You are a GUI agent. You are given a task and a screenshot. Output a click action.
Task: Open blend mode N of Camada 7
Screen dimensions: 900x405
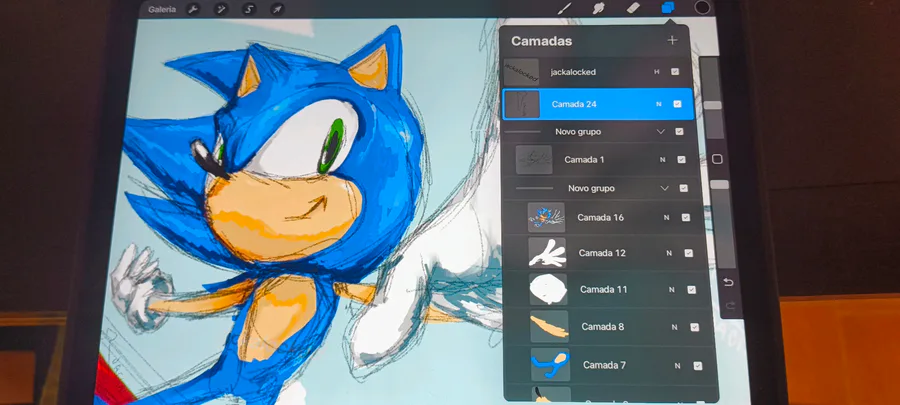[x=677, y=365]
